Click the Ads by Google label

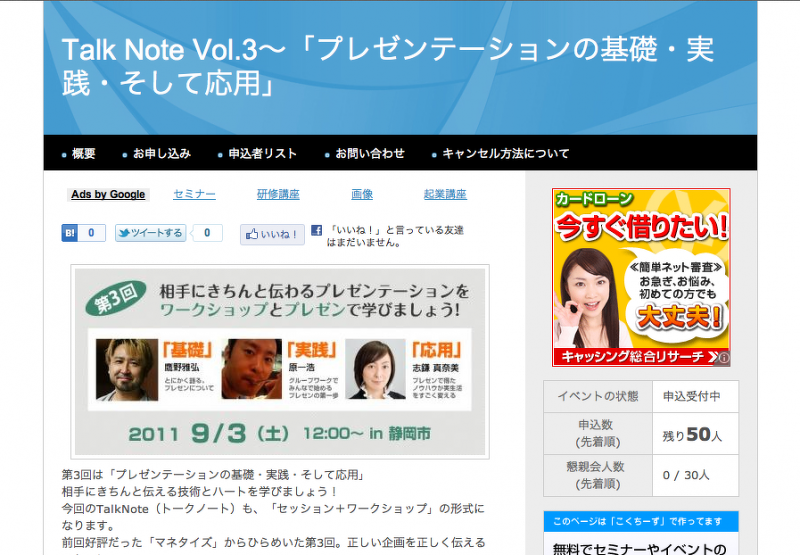108,194
